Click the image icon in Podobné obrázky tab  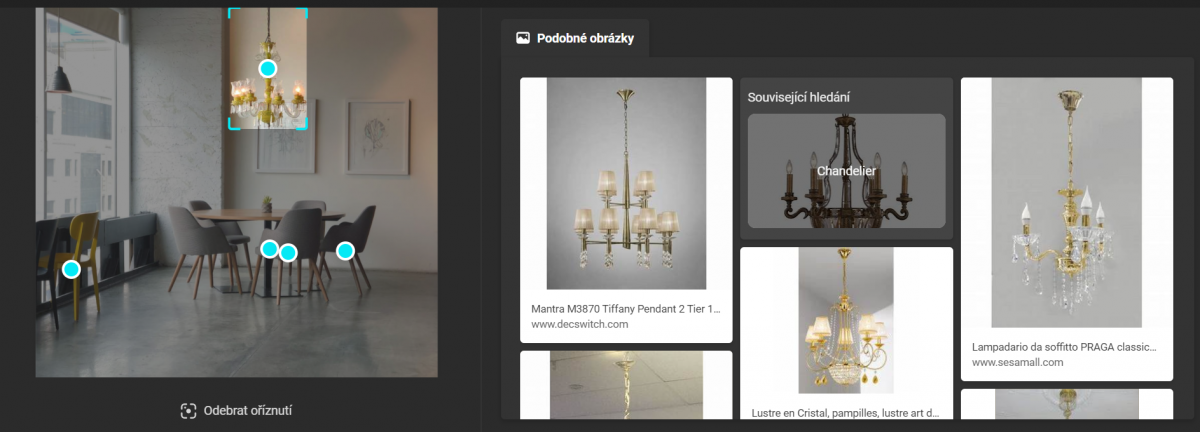coord(522,38)
